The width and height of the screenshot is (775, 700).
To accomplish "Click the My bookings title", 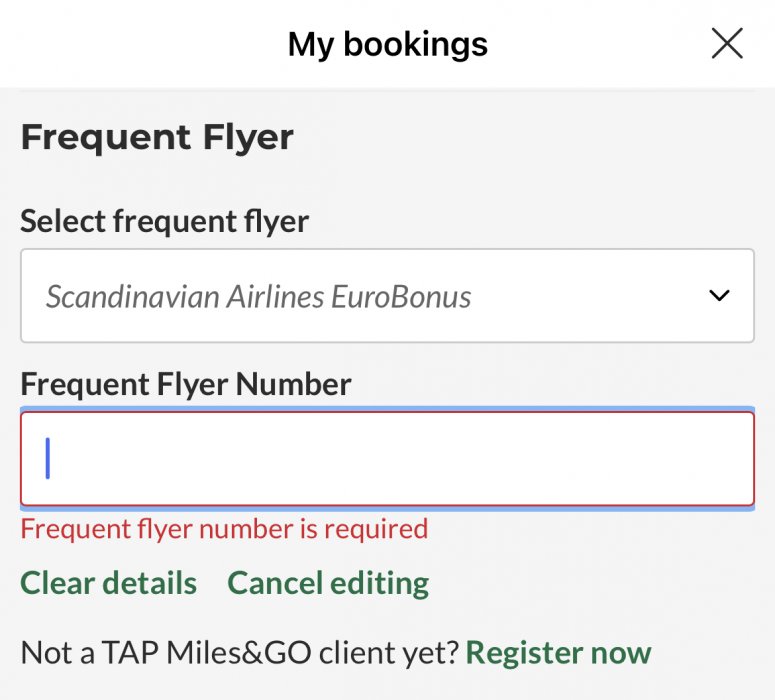I will pyautogui.click(x=387, y=44).
